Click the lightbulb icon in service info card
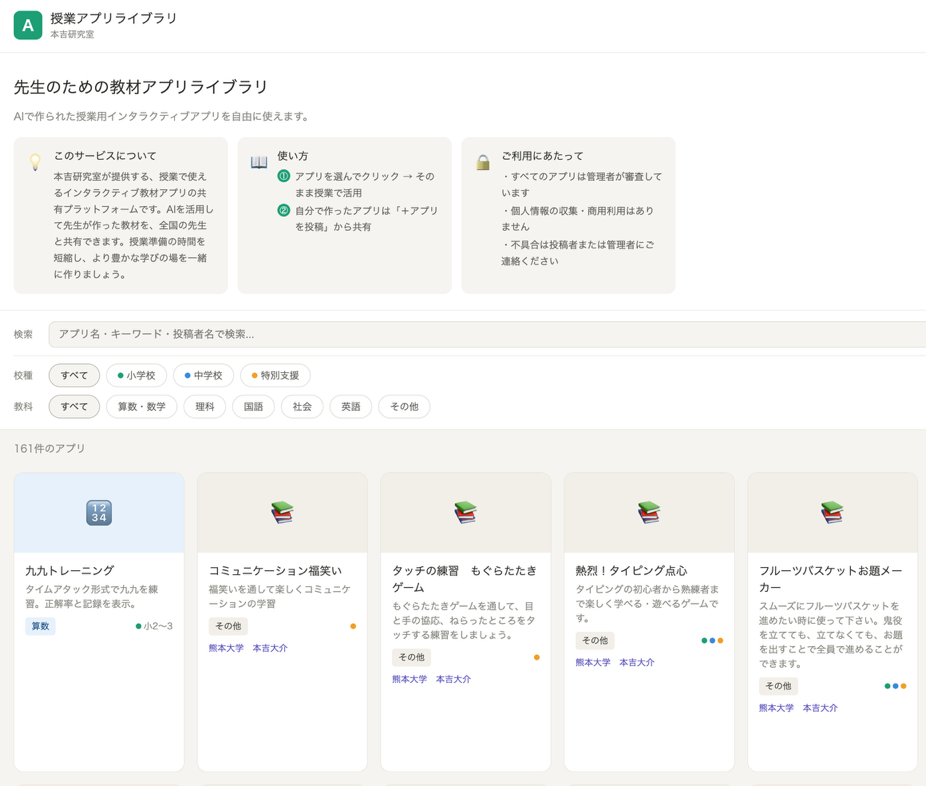This screenshot has height=786, width=926. pos(35,162)
